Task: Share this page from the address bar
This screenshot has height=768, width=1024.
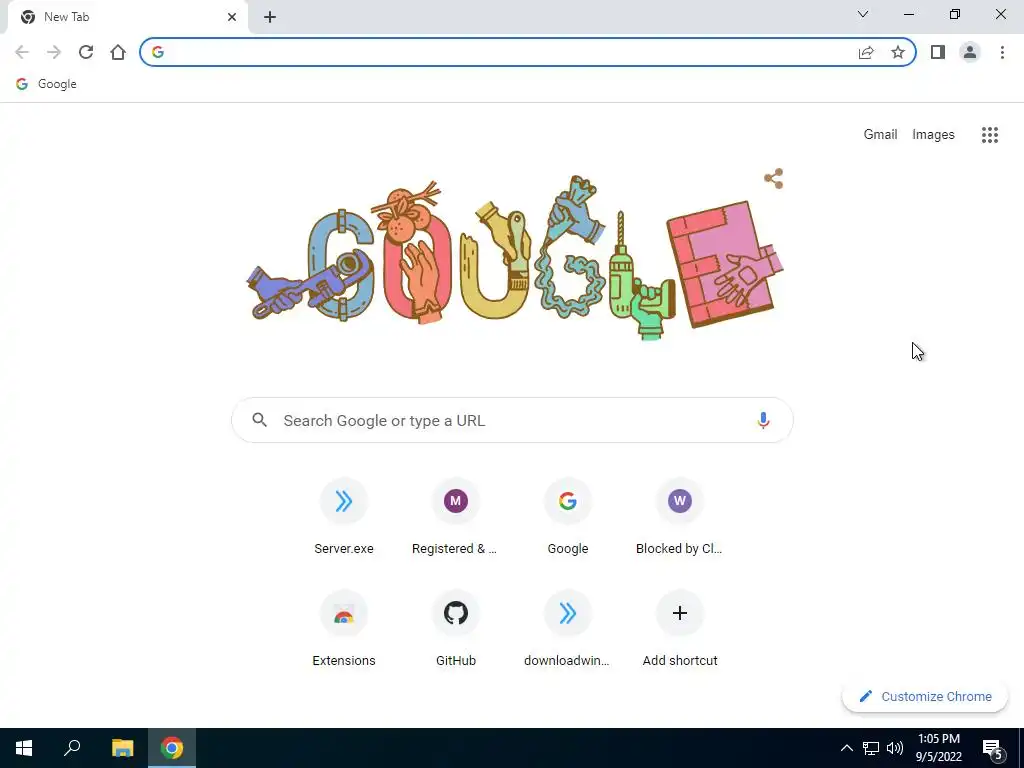Action: point(866,52)
